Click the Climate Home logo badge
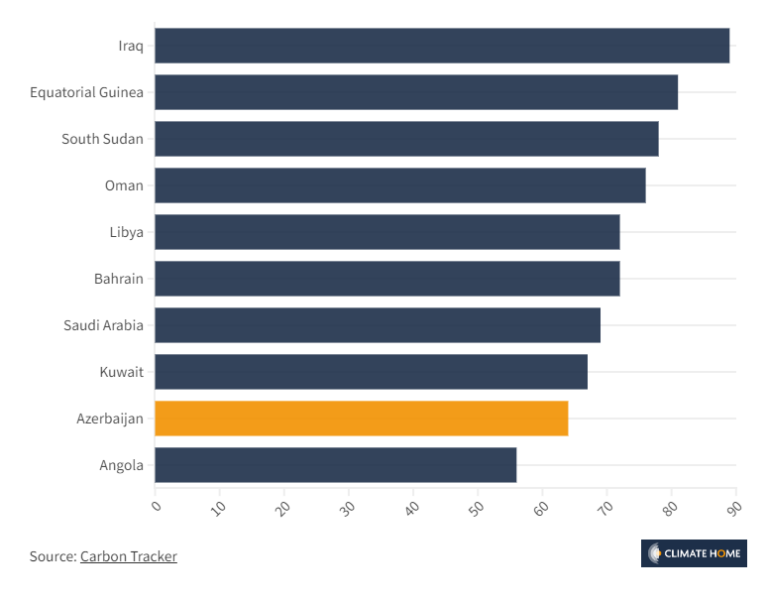 pyautogui.click(x=694, y=554)
